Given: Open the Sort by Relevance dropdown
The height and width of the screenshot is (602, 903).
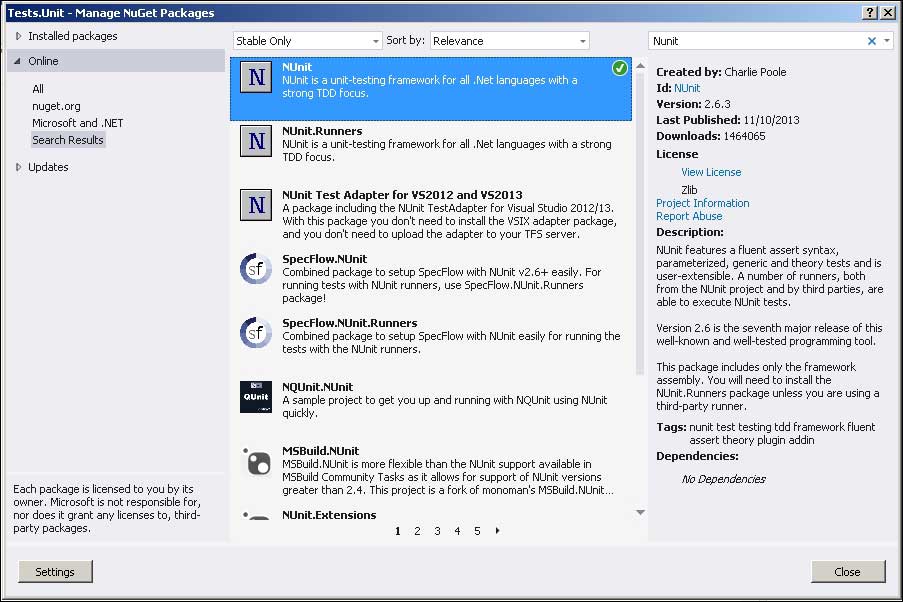Looking at the screenshot, I should click(510, 41).
